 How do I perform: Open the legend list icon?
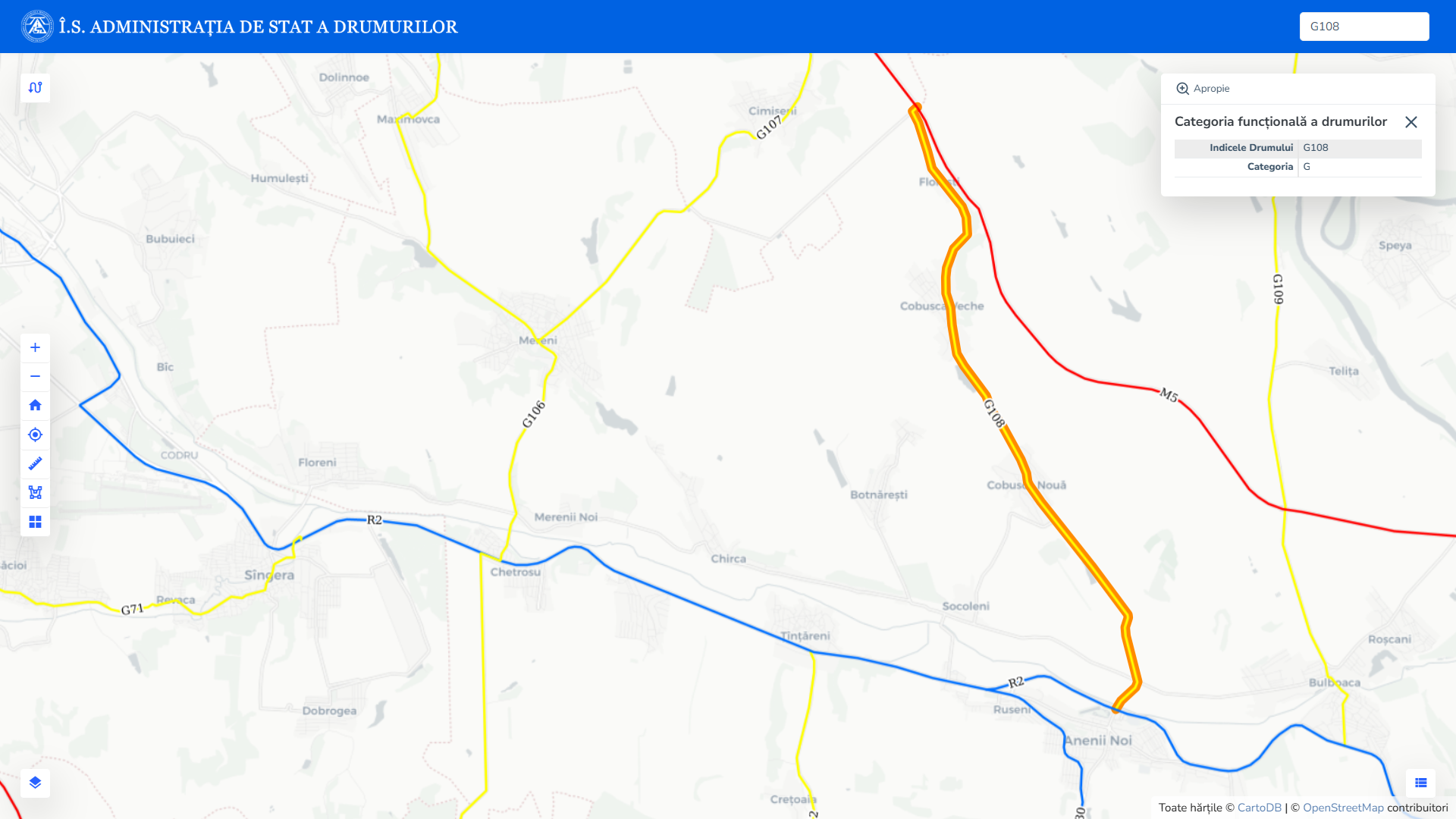coord(1420,783)
